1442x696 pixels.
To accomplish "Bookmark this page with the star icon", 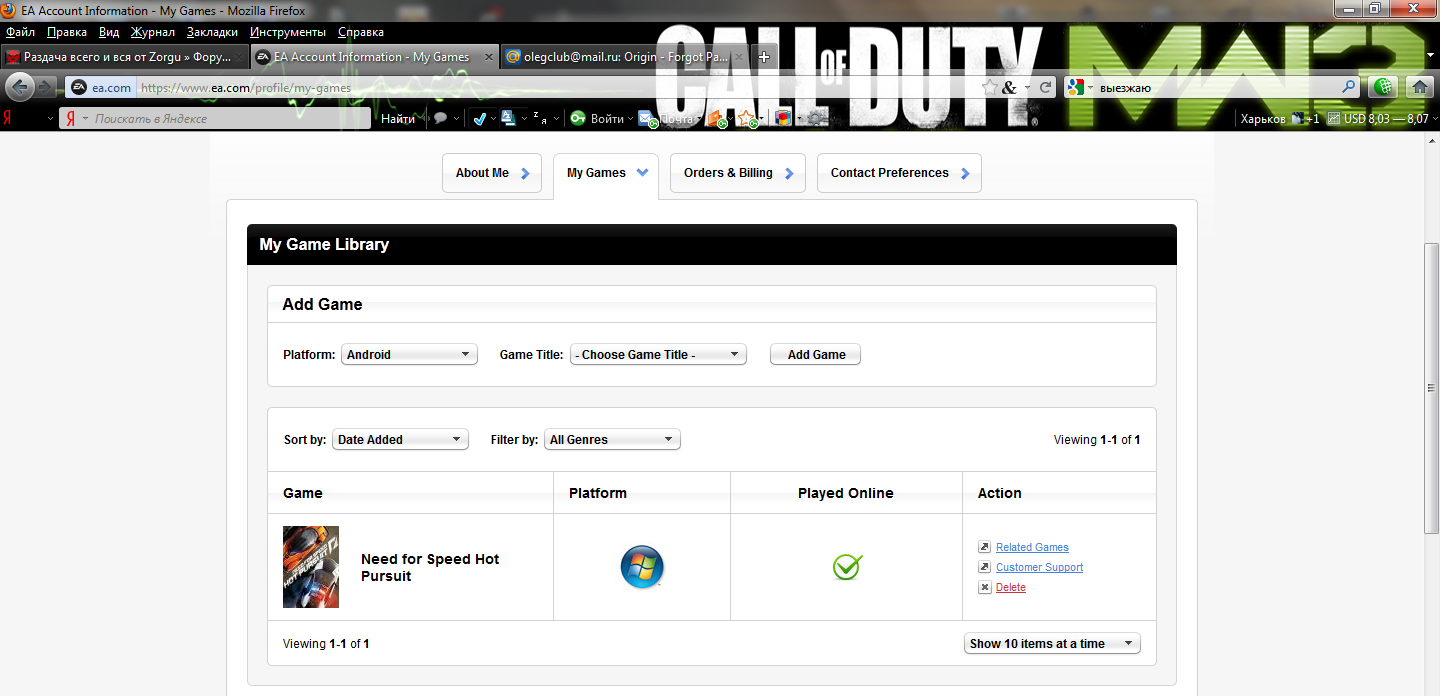I will (x=990, y=88).
